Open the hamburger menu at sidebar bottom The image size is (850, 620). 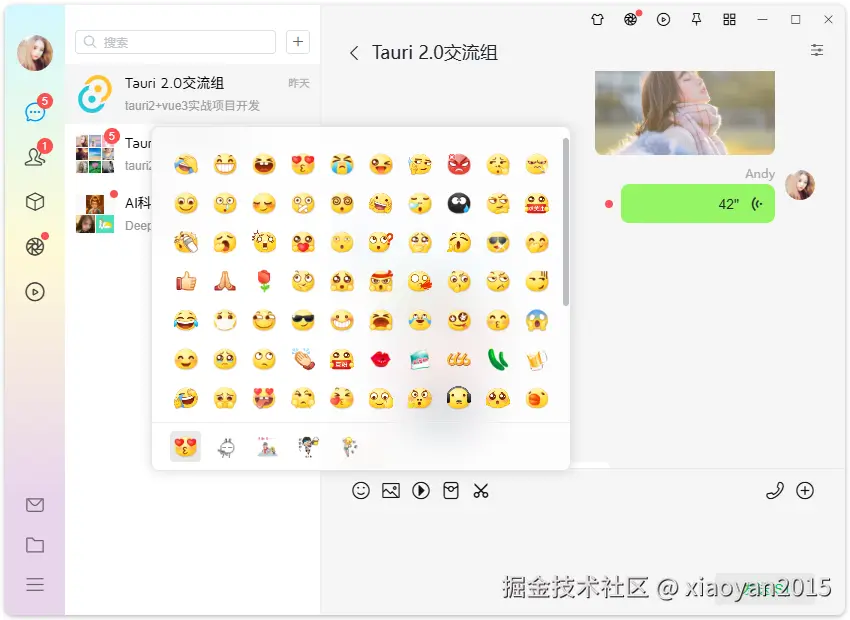(x=35, y=585)
